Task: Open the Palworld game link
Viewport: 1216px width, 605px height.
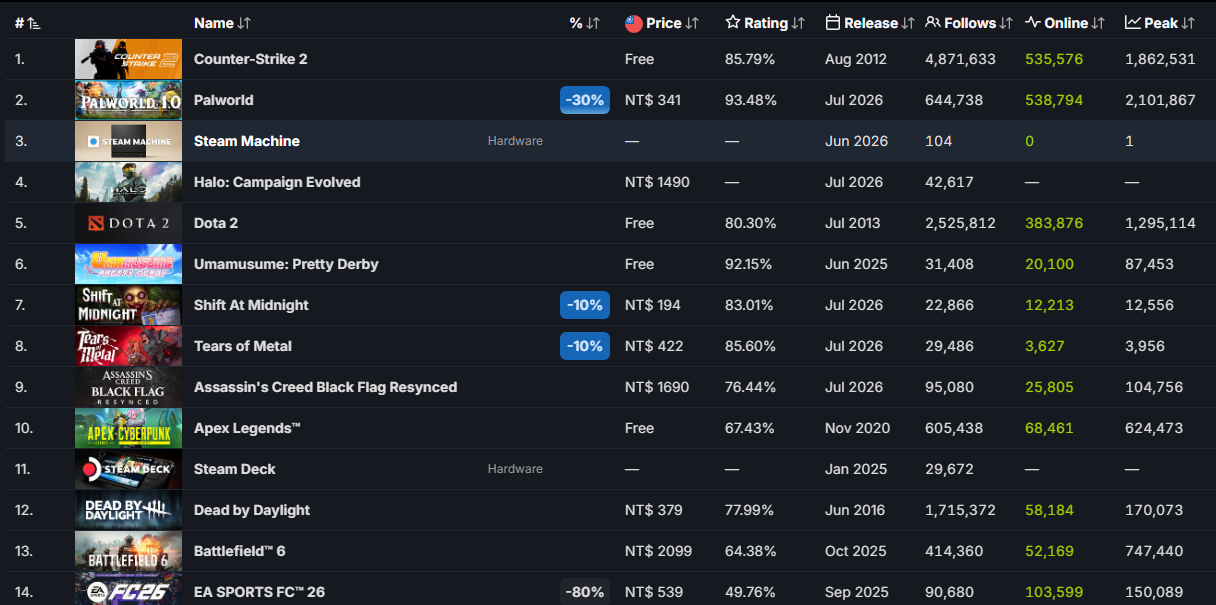Action: 224,100
